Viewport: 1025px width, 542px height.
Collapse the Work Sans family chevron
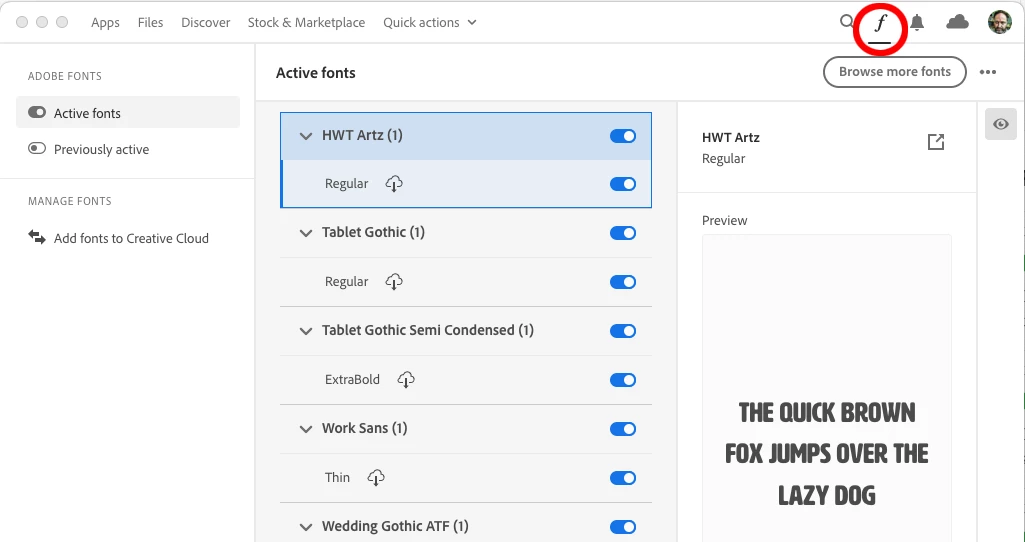pos(305,430)
